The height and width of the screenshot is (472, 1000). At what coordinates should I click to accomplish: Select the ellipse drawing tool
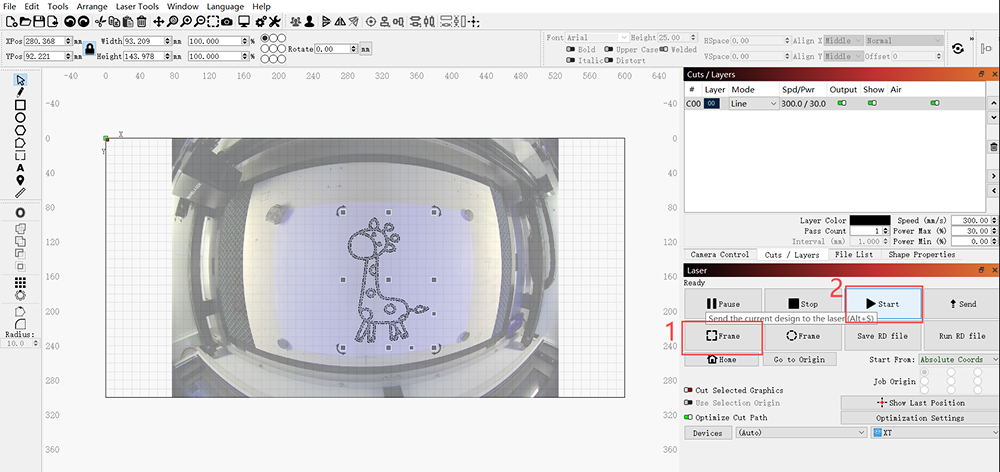tap(20, 117)
